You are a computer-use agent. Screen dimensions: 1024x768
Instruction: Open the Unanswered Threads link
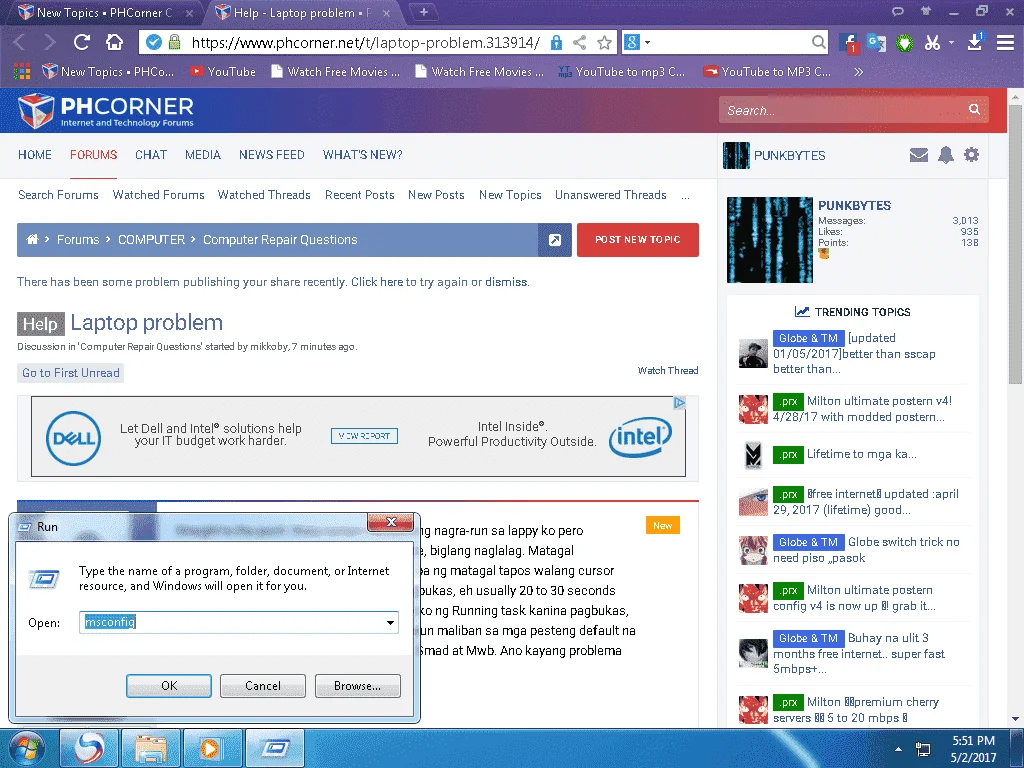tap(611, 195)
